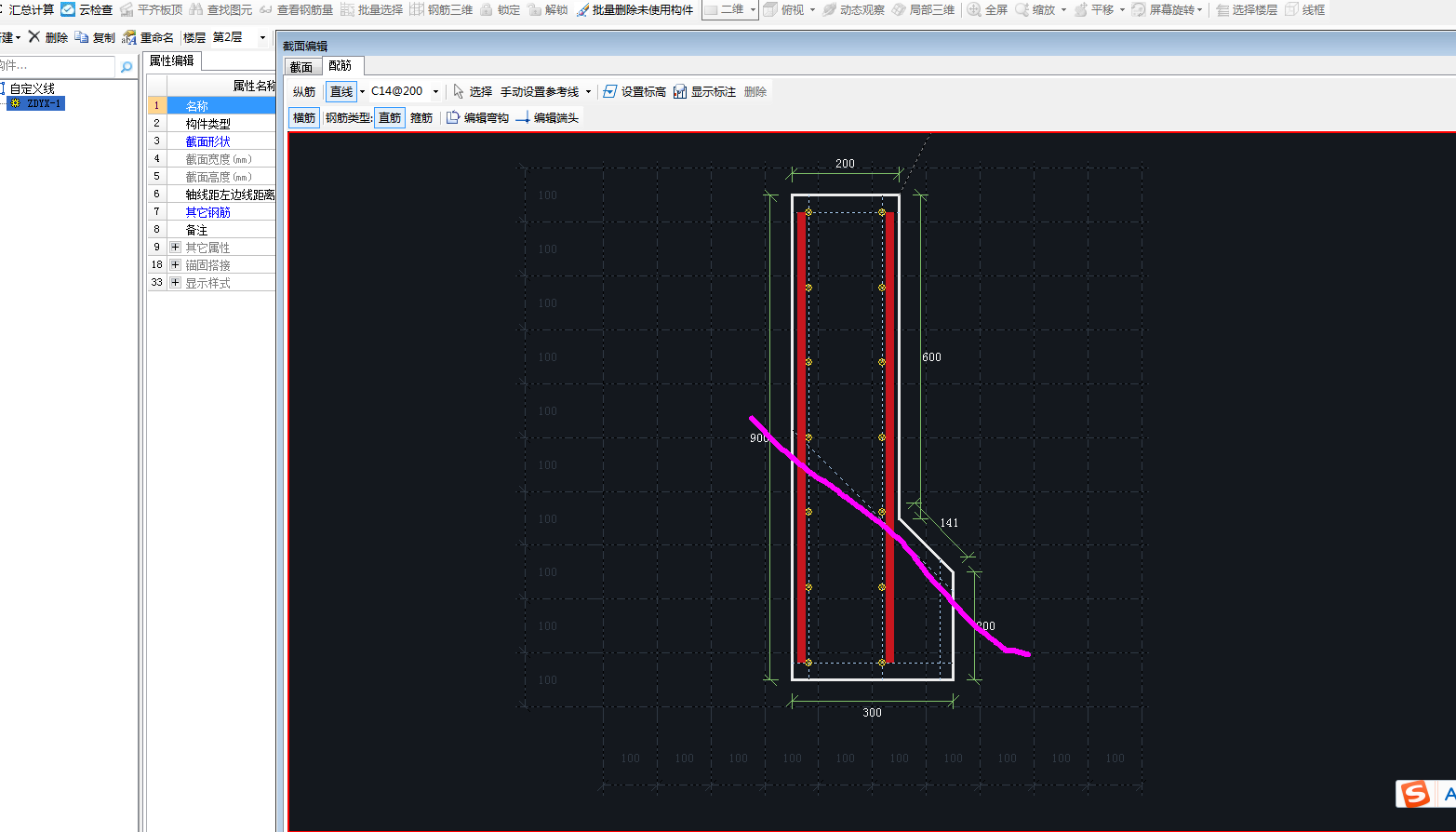Viewport: 1456px width, 832px height.
Task: Click the 批量选择 batch select icon
Action: click(x=348, y=9)
